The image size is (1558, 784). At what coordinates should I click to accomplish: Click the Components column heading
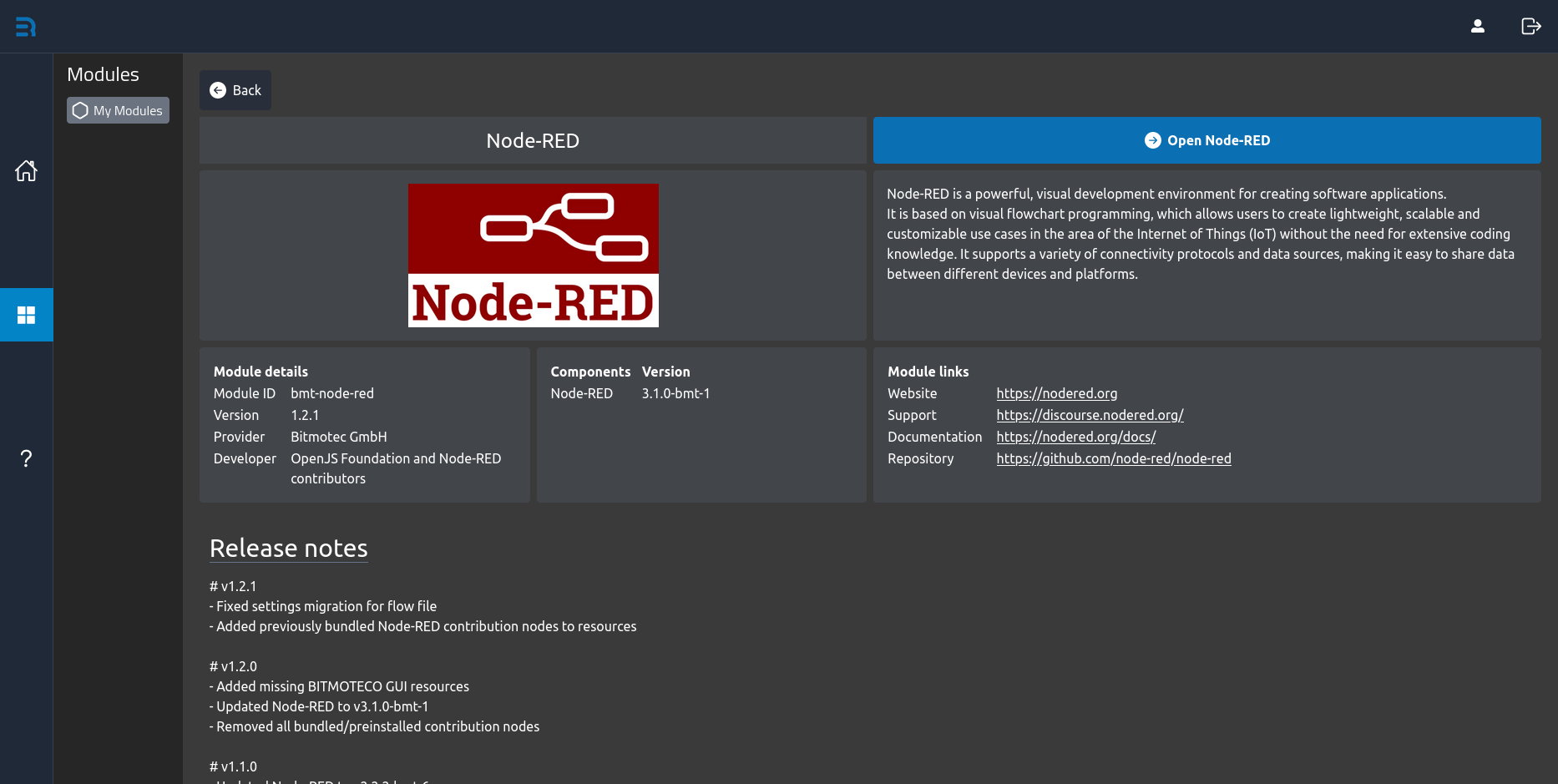(590, 372)
